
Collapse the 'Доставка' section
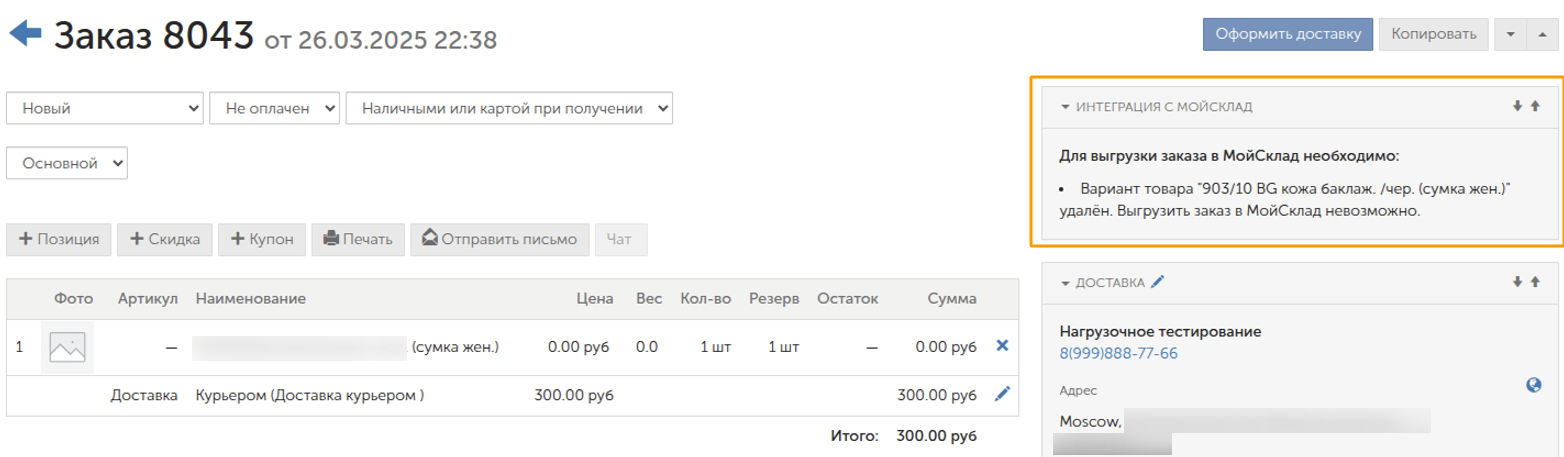1066,283
